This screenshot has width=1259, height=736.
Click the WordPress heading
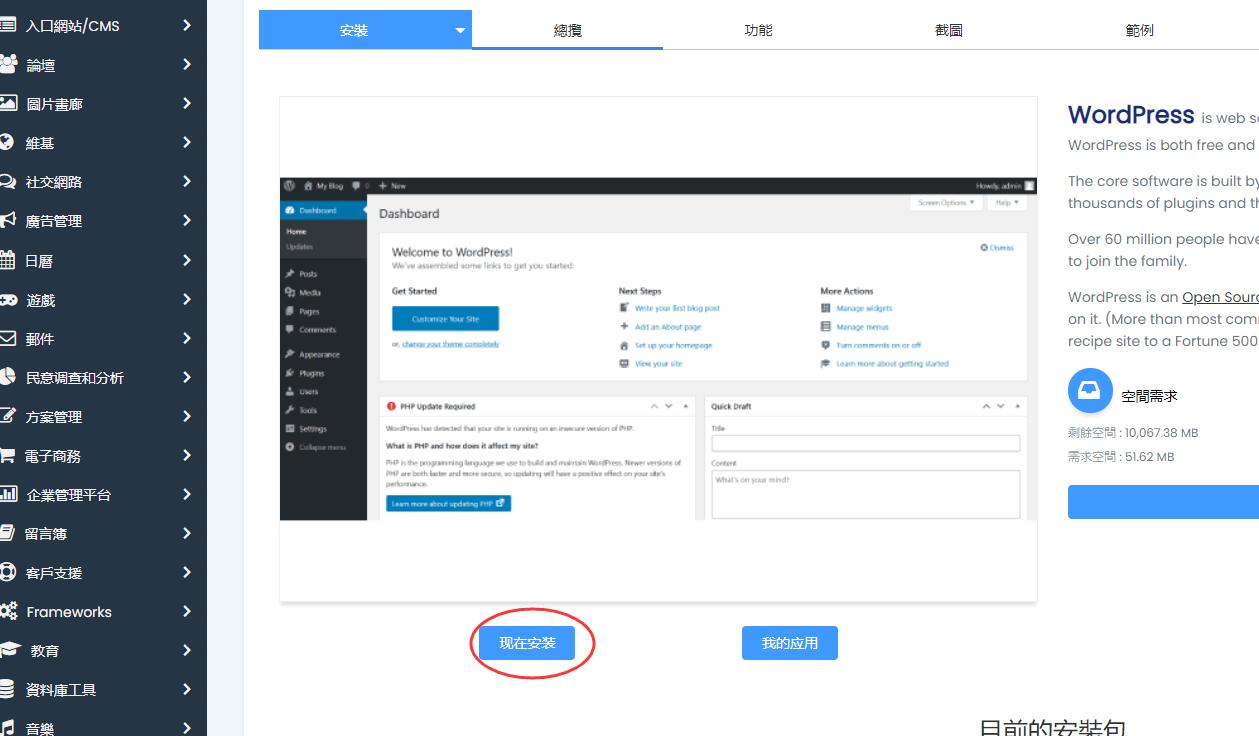[x=1131, y=115]
